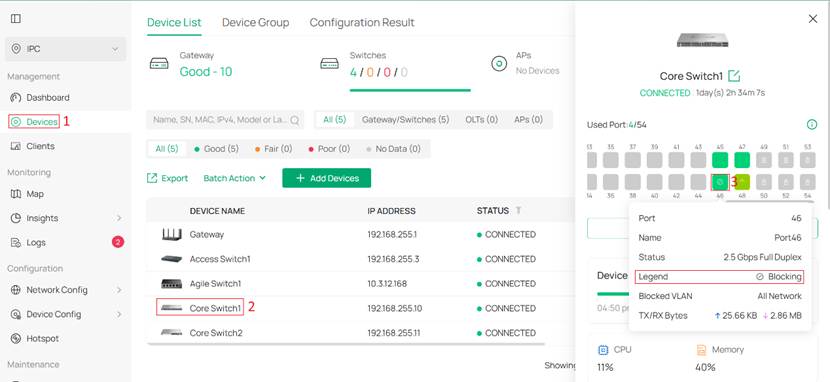Open the IPC site selector dropdown

coord(66,49)
